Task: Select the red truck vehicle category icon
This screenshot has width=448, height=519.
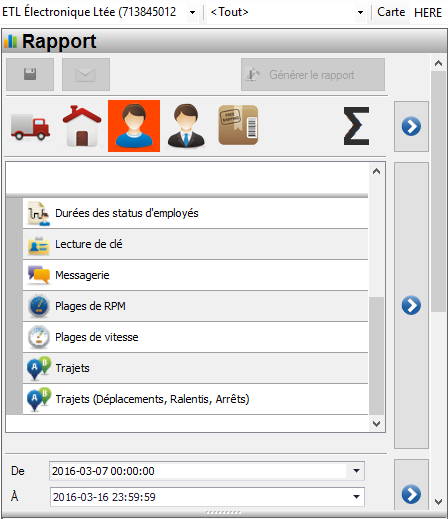Action: [x=30, y=126]
